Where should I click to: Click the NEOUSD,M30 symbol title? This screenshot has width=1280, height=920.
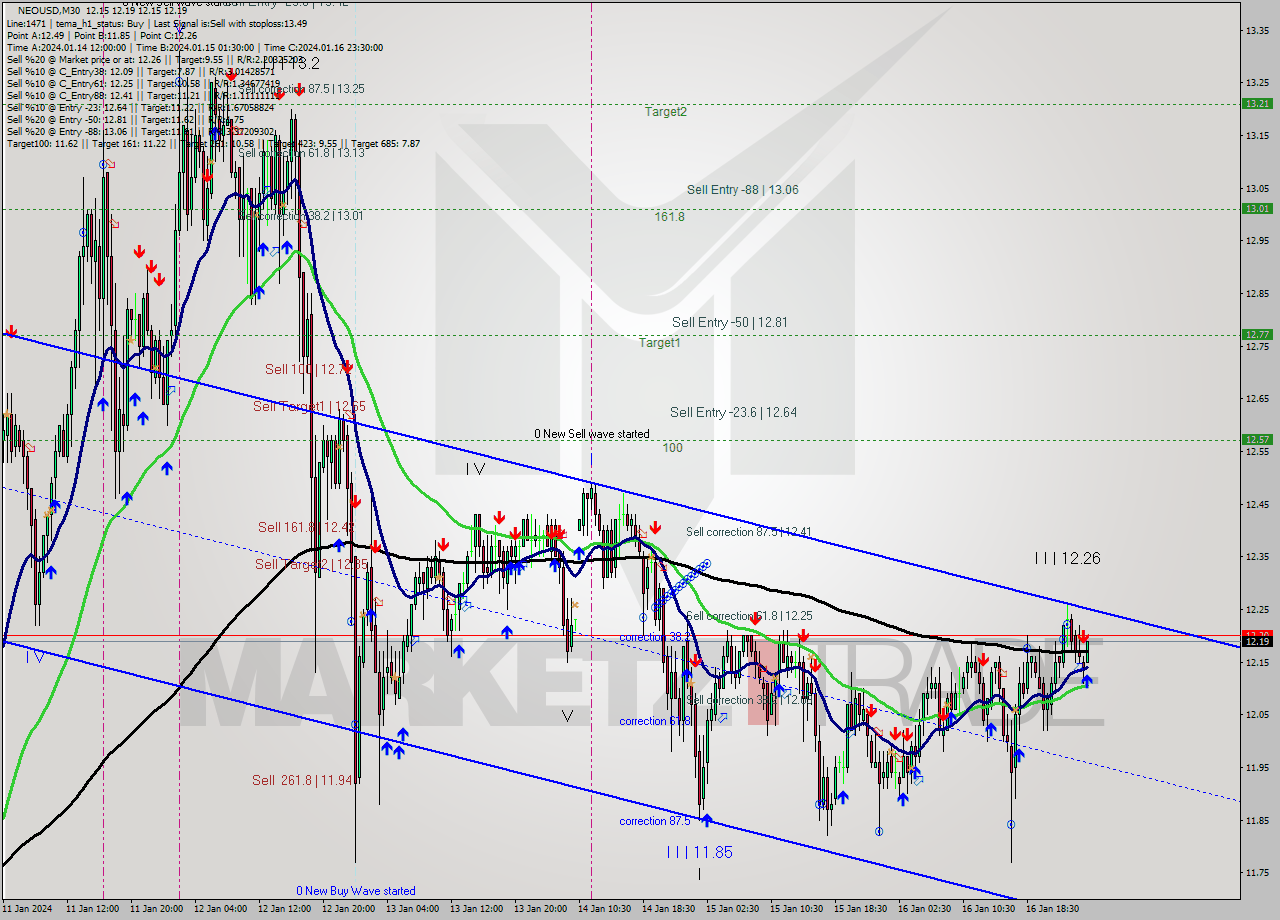point(49,10)
